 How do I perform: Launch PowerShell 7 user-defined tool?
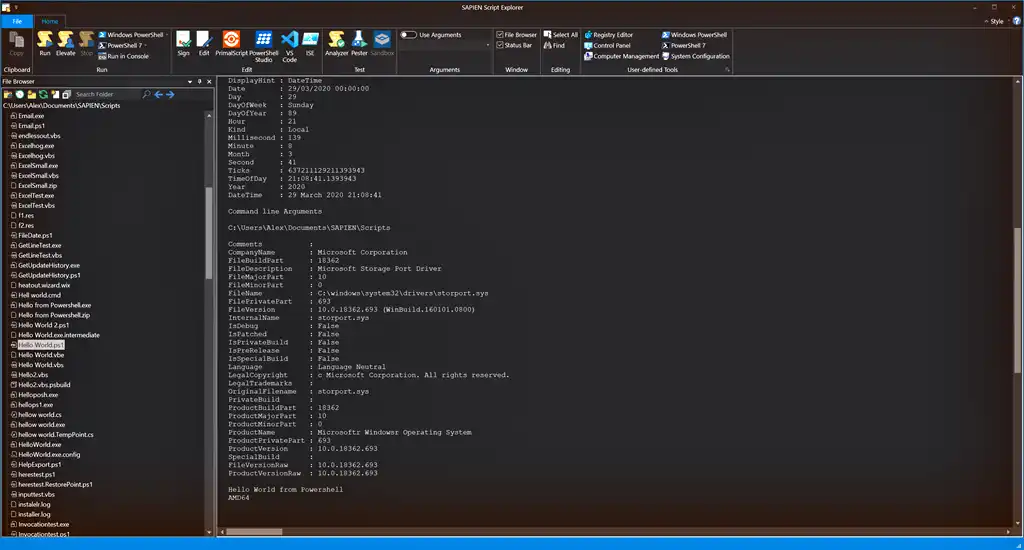(x=684, y=45)
